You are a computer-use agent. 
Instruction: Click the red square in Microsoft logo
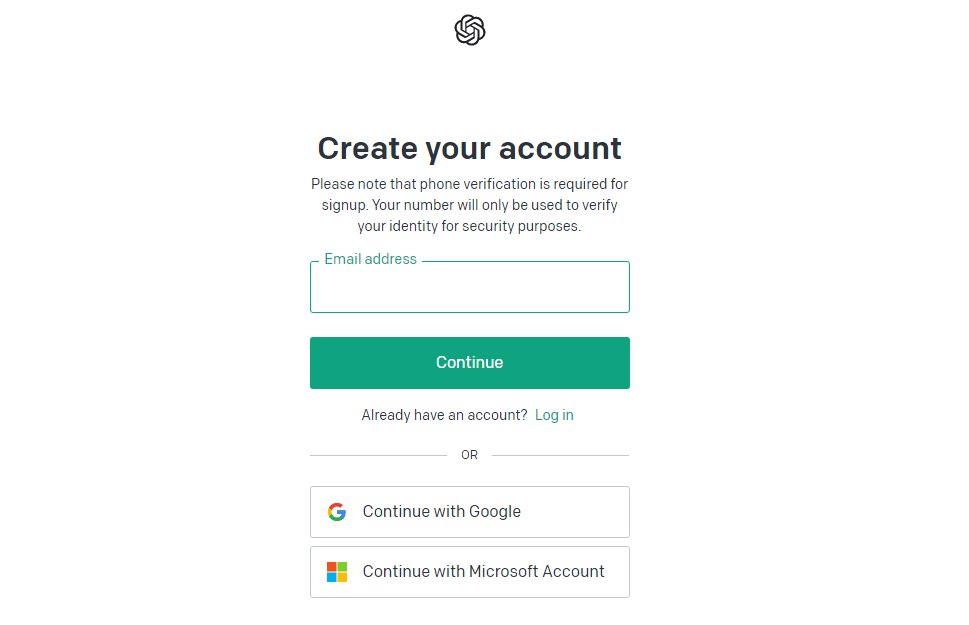[x=332, y=567]
